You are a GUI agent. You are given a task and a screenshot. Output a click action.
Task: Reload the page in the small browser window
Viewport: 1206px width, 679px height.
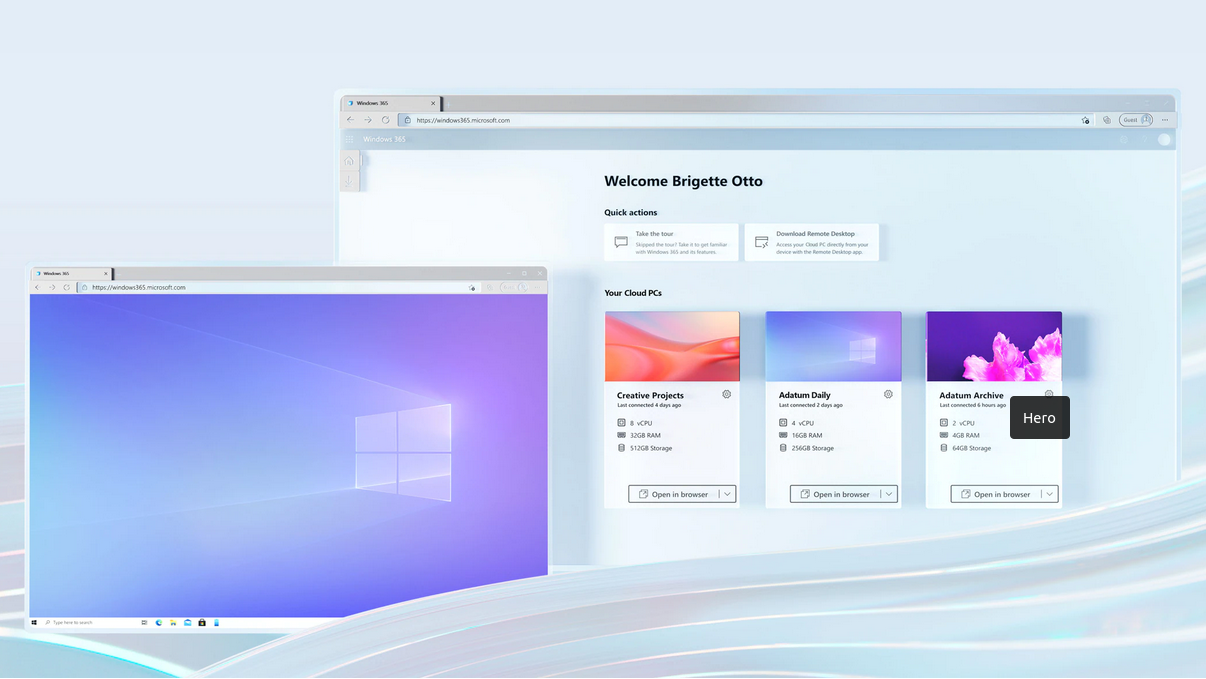(67, 287)
